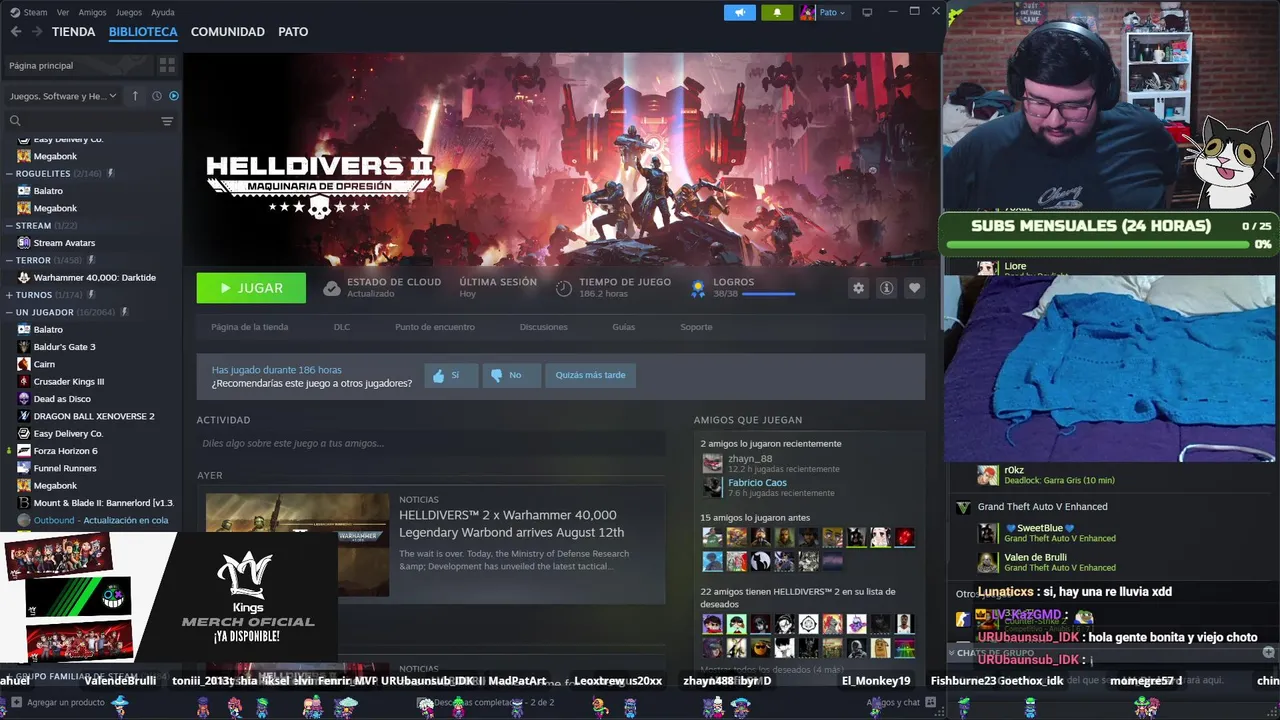Open the BIBLIOTECA tab
The height and width of the screenshot is (720, 1280).
pos(143,32)
